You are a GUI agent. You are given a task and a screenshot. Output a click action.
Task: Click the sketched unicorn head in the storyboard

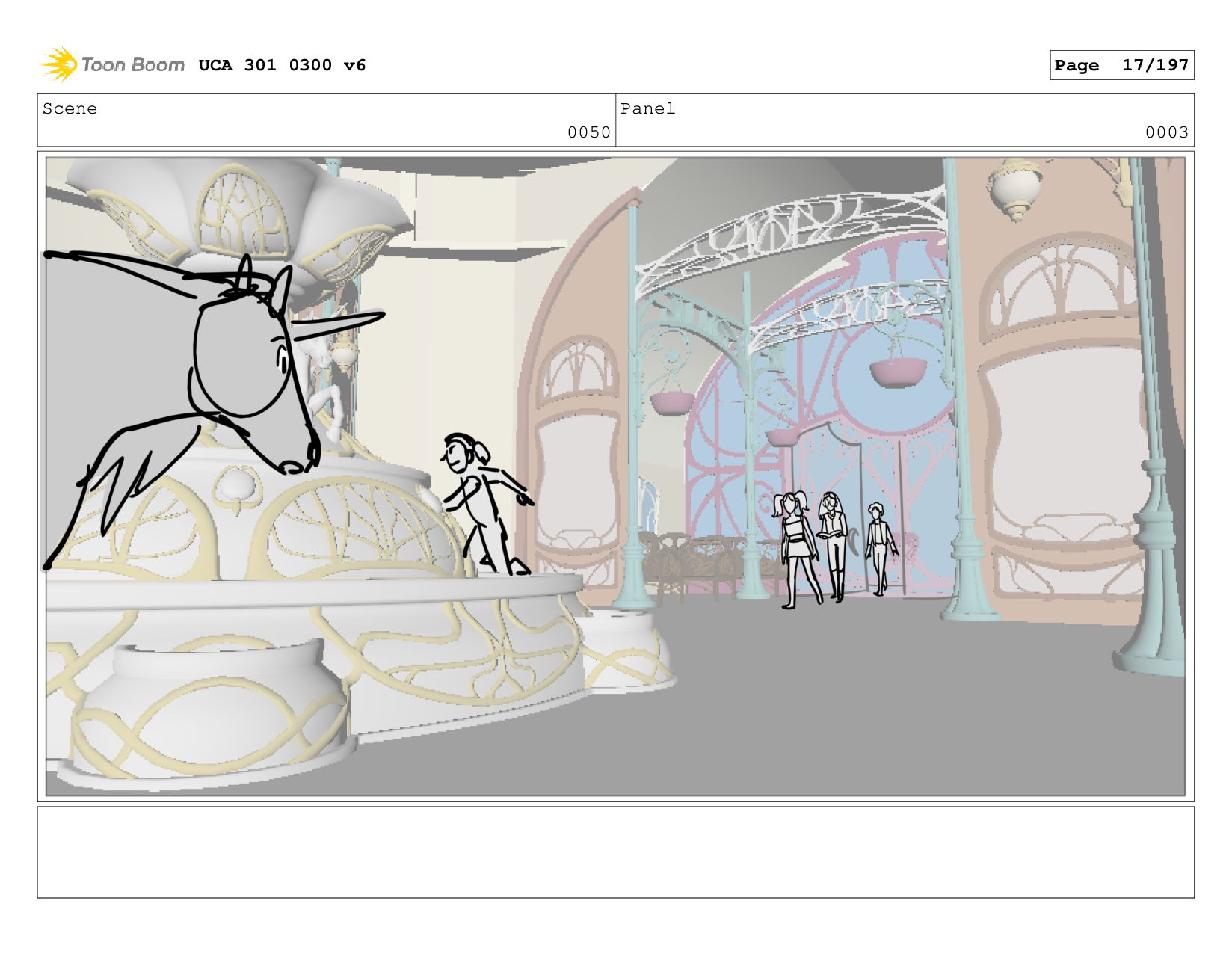tap(254, 366)
